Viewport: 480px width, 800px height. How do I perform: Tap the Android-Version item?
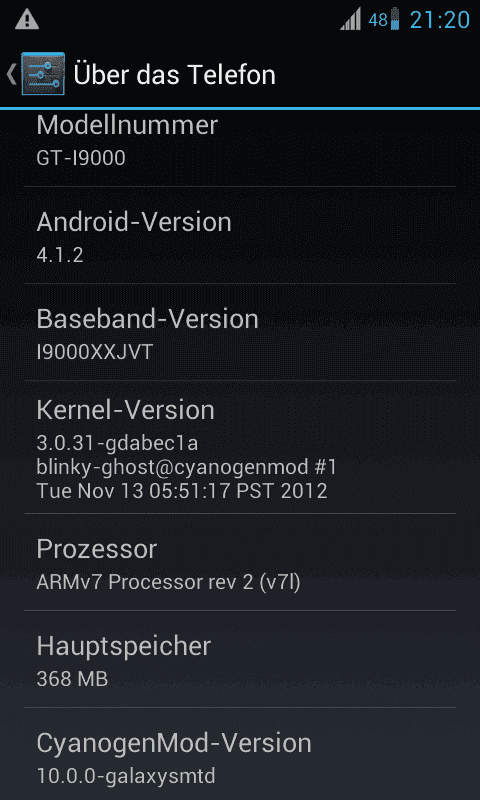[240, 235]
